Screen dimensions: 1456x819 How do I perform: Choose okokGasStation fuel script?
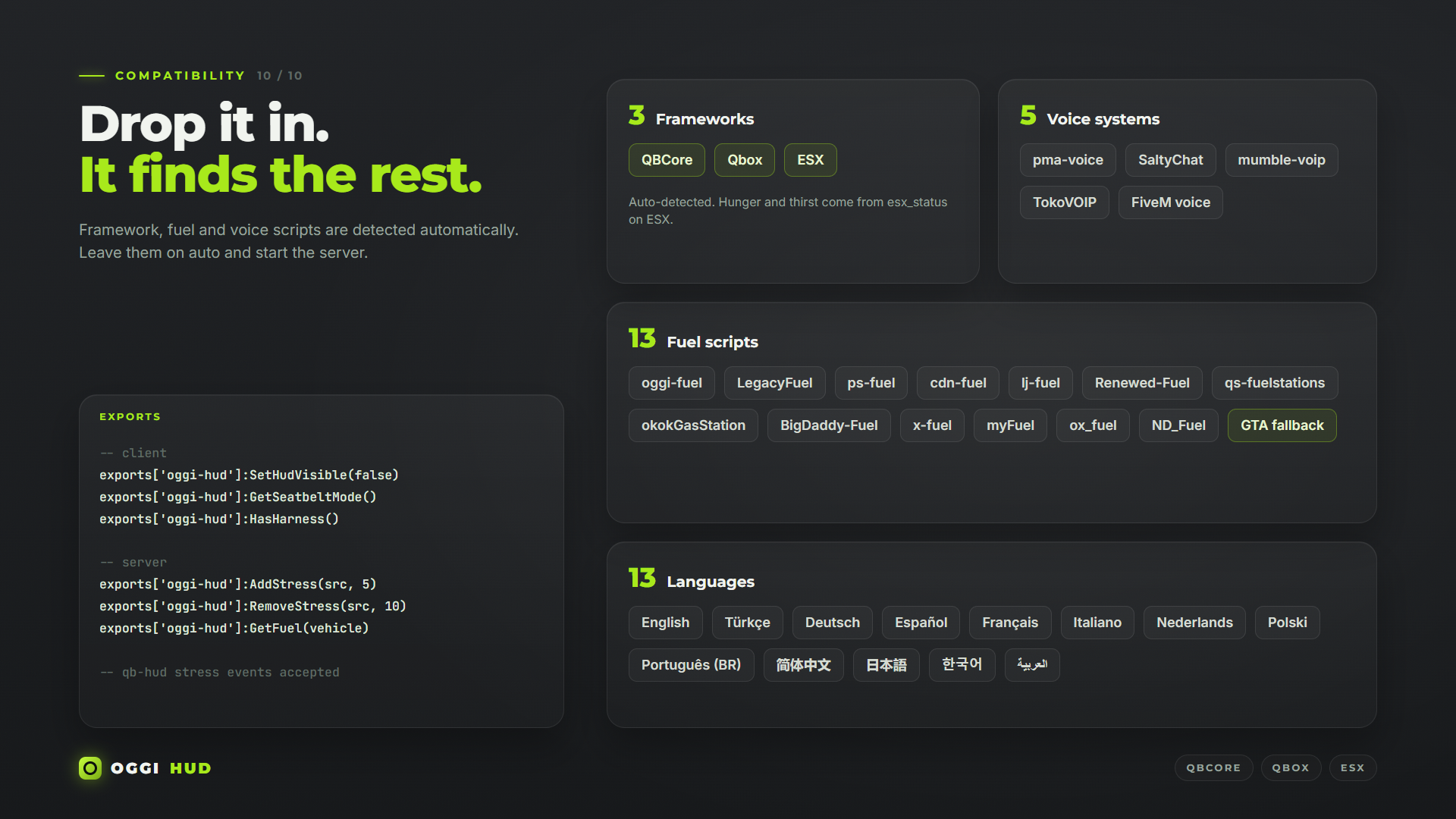pos(693,425)
